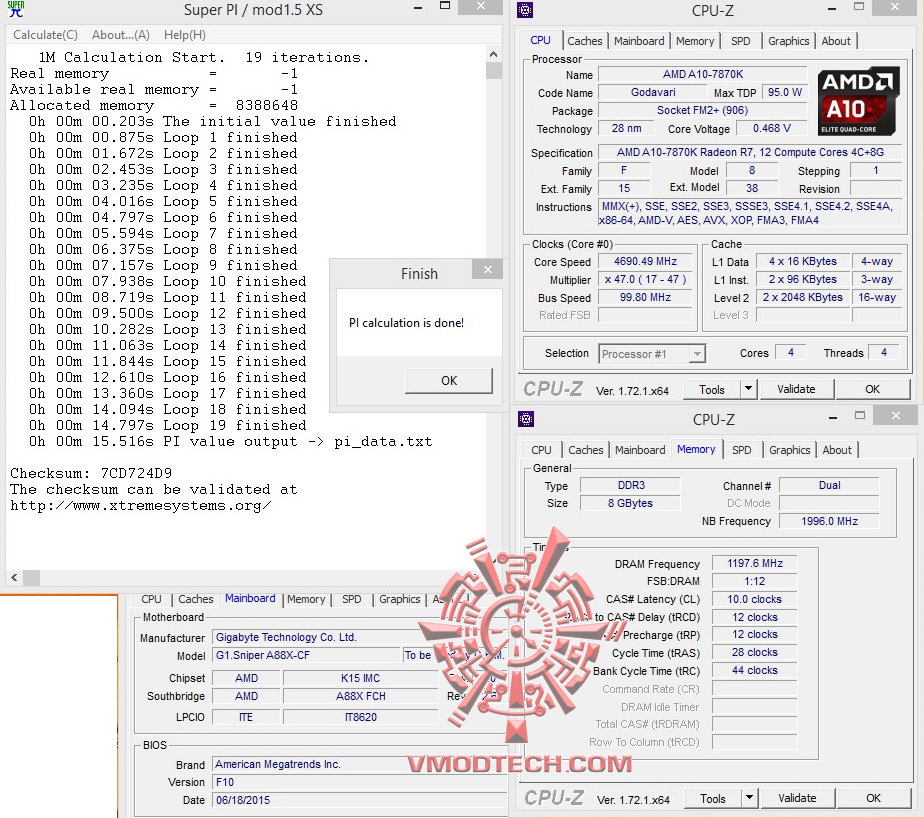Open the Processor #1 selection dropdown
924x818 pixels.
tap(697, 354)
